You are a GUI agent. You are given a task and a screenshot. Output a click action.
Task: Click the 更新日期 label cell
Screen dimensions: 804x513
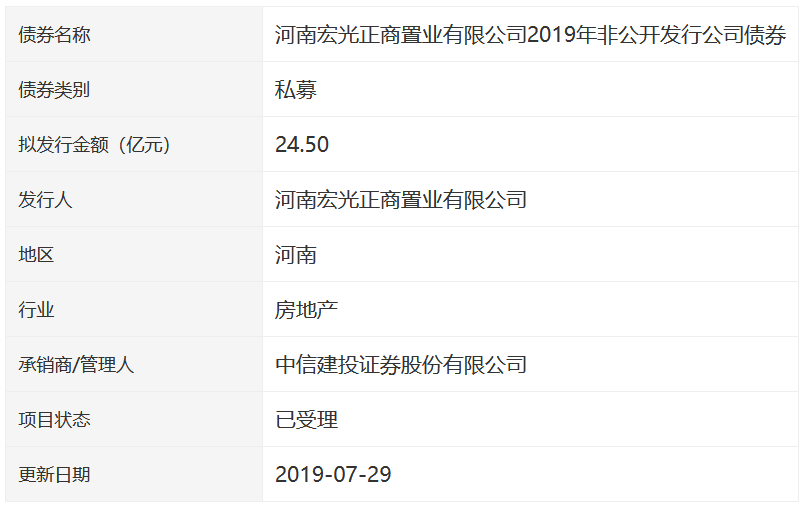click(54, 475)
